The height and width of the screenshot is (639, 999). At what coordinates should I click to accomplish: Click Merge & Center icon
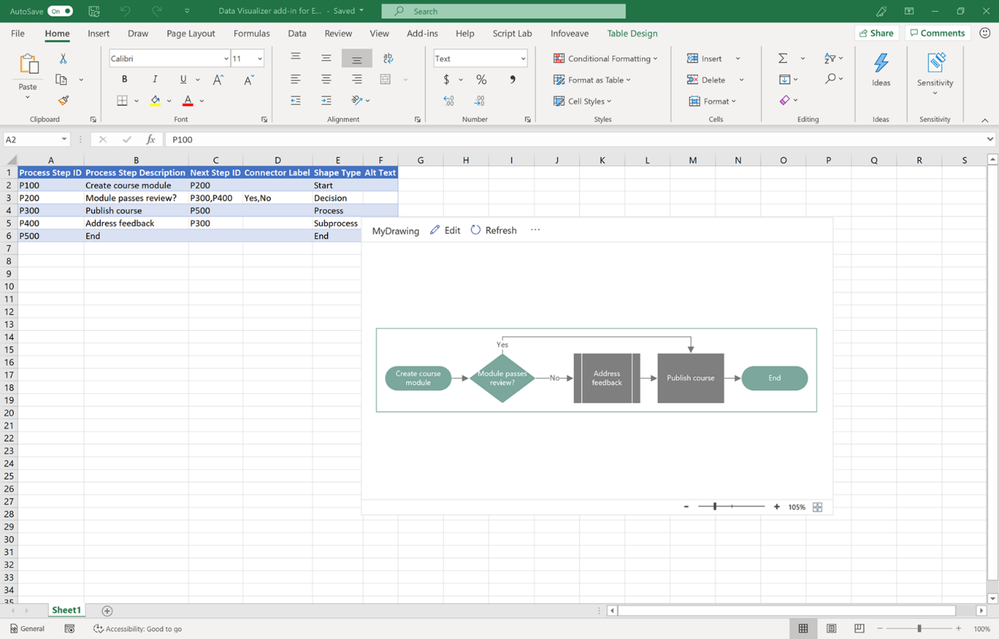click(x=385, y=79)
